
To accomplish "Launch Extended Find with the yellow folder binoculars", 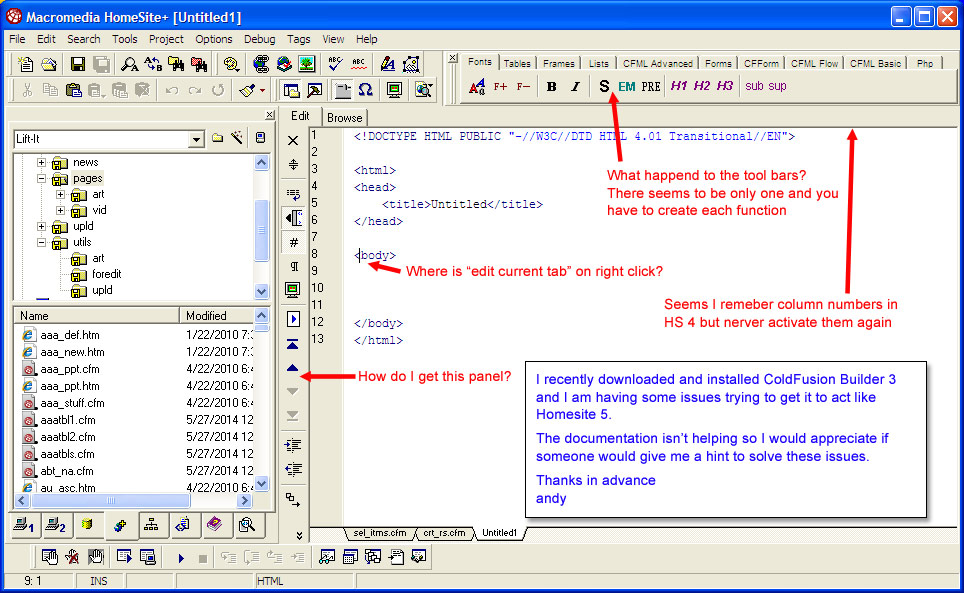I will (x=176, y=64).
